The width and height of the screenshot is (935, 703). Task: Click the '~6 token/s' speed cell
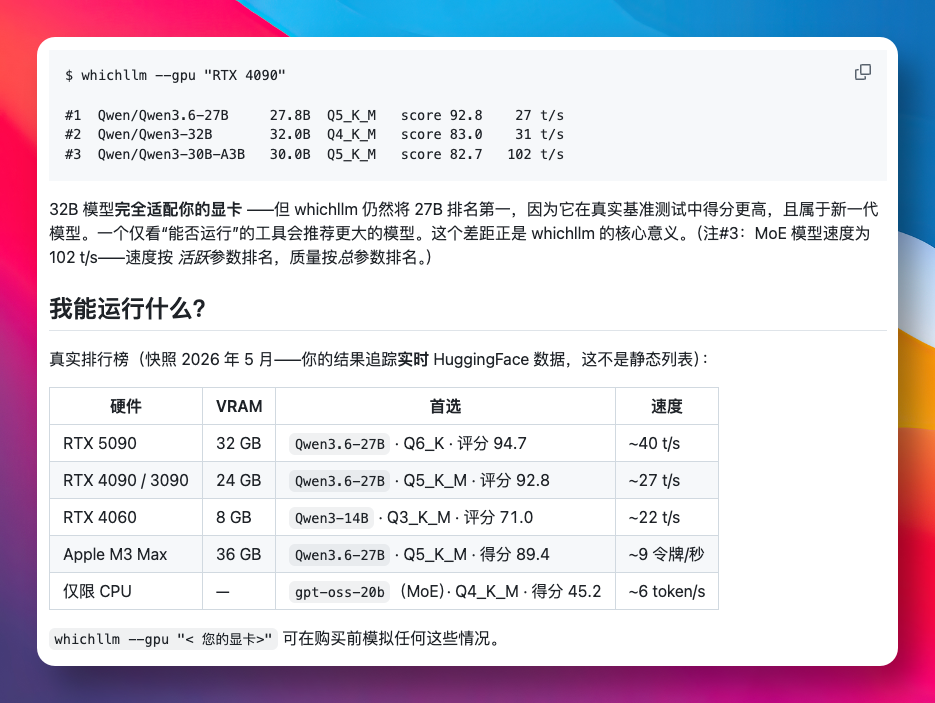click(667, 591)
